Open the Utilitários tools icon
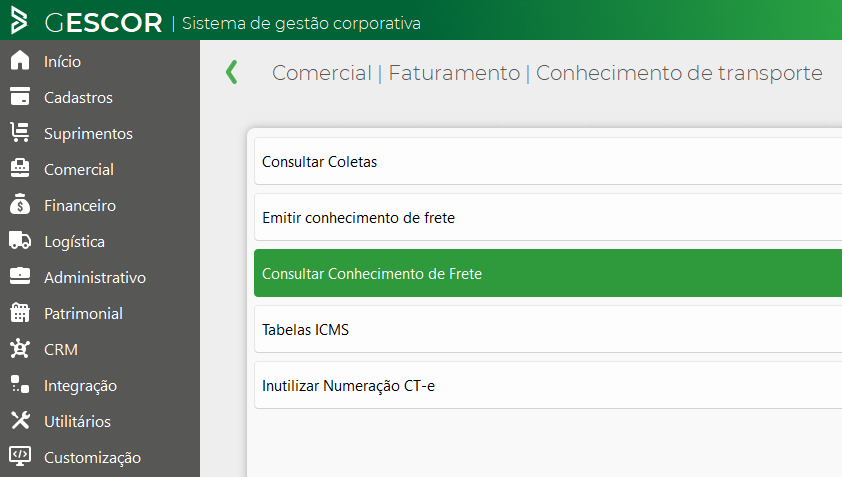The image size is (842, 477). click(20, 420)
